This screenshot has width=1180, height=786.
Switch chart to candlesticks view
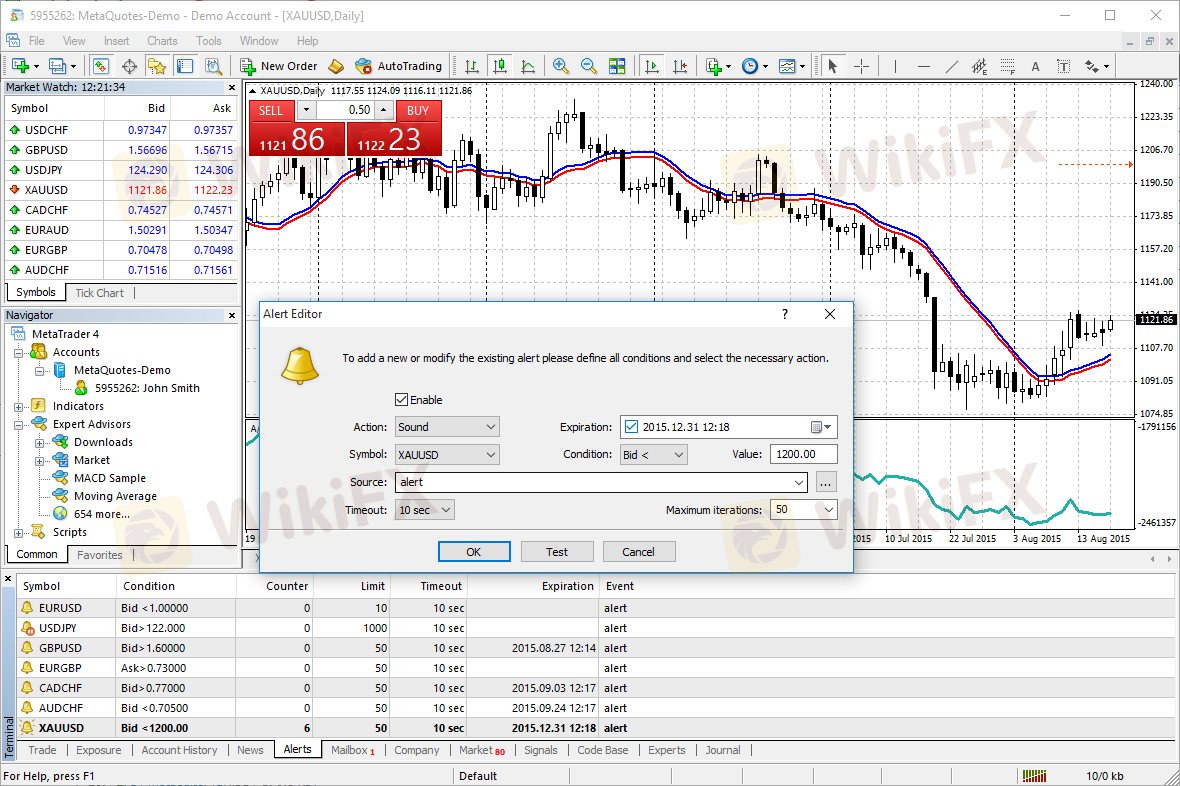[x=500, y=66]
